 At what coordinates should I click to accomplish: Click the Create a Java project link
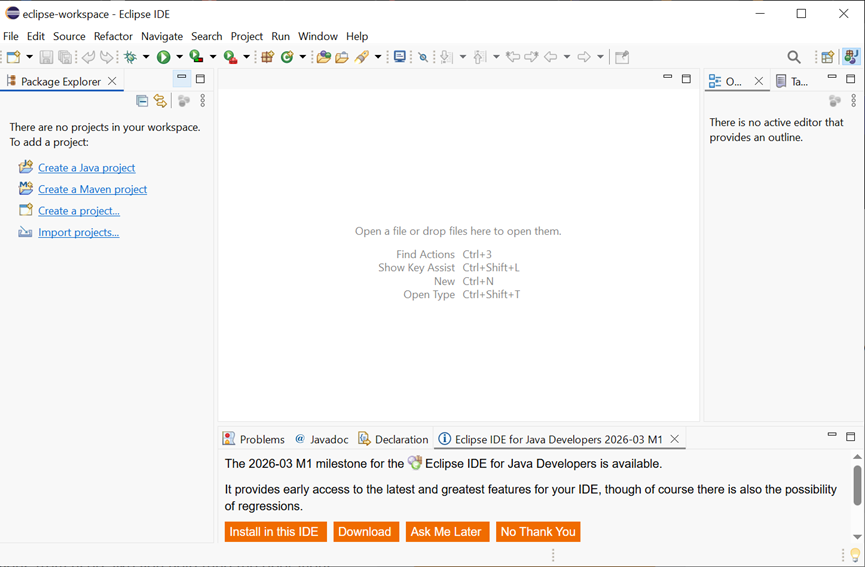(x=87, y=168)
